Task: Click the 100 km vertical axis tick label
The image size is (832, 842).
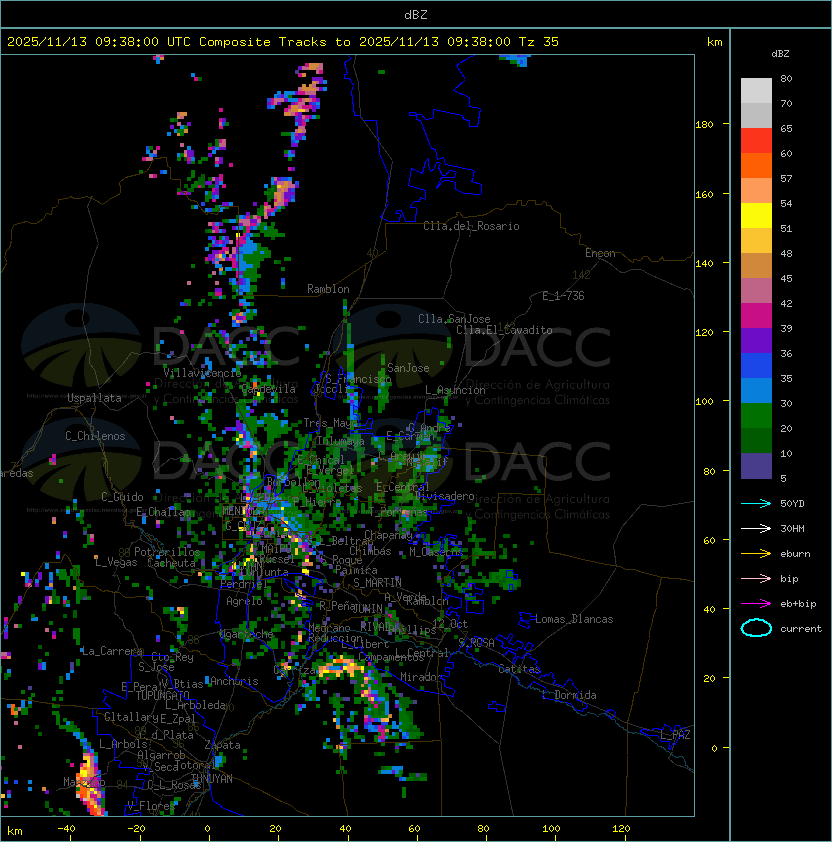Action: pyautogui.click(x=704, y=401)
